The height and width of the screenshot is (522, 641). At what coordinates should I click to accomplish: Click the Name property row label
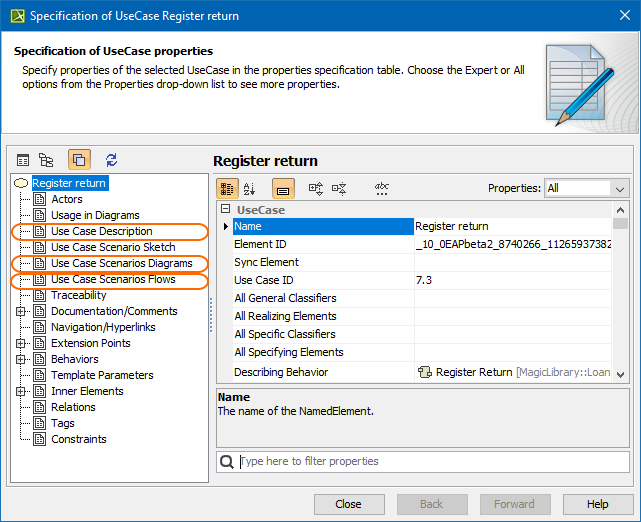(x=323, y=226)
